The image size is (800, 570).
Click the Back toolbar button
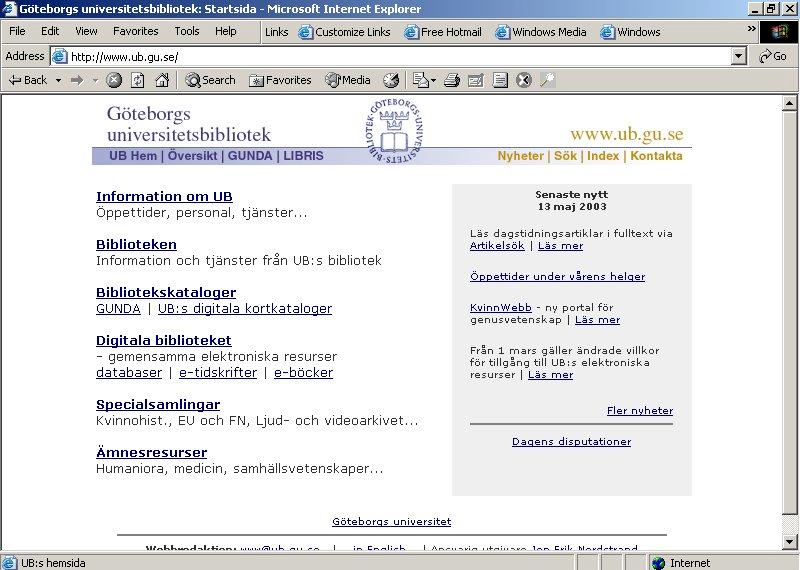[28, 80]
